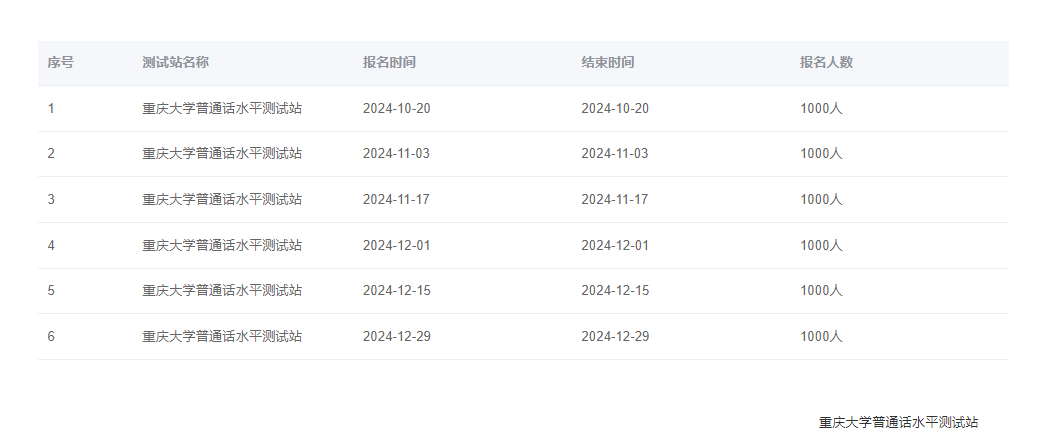Click the footer text 重庆大学普通话水平测试站
Screen dimensions: 1041x441
pos(898,422)
